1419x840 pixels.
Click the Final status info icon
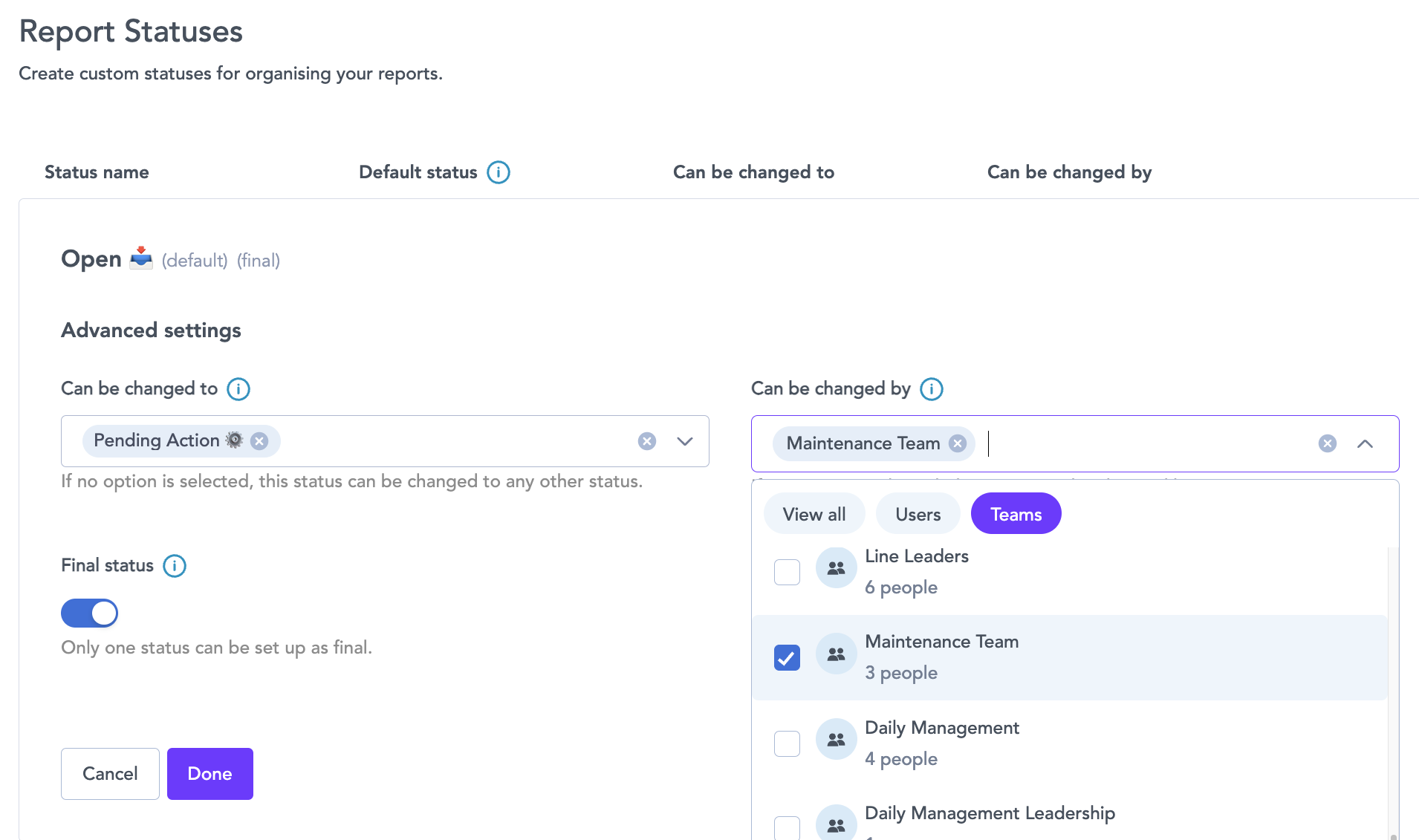[174, 566]
